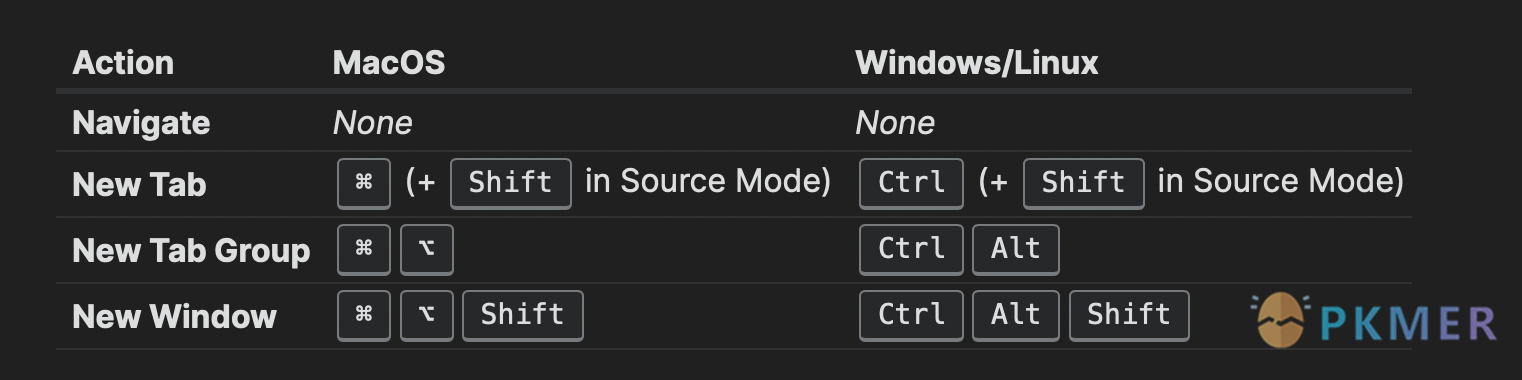Click the Action column header
This screenshot has height=380, width=1522.
click(123, 63)
